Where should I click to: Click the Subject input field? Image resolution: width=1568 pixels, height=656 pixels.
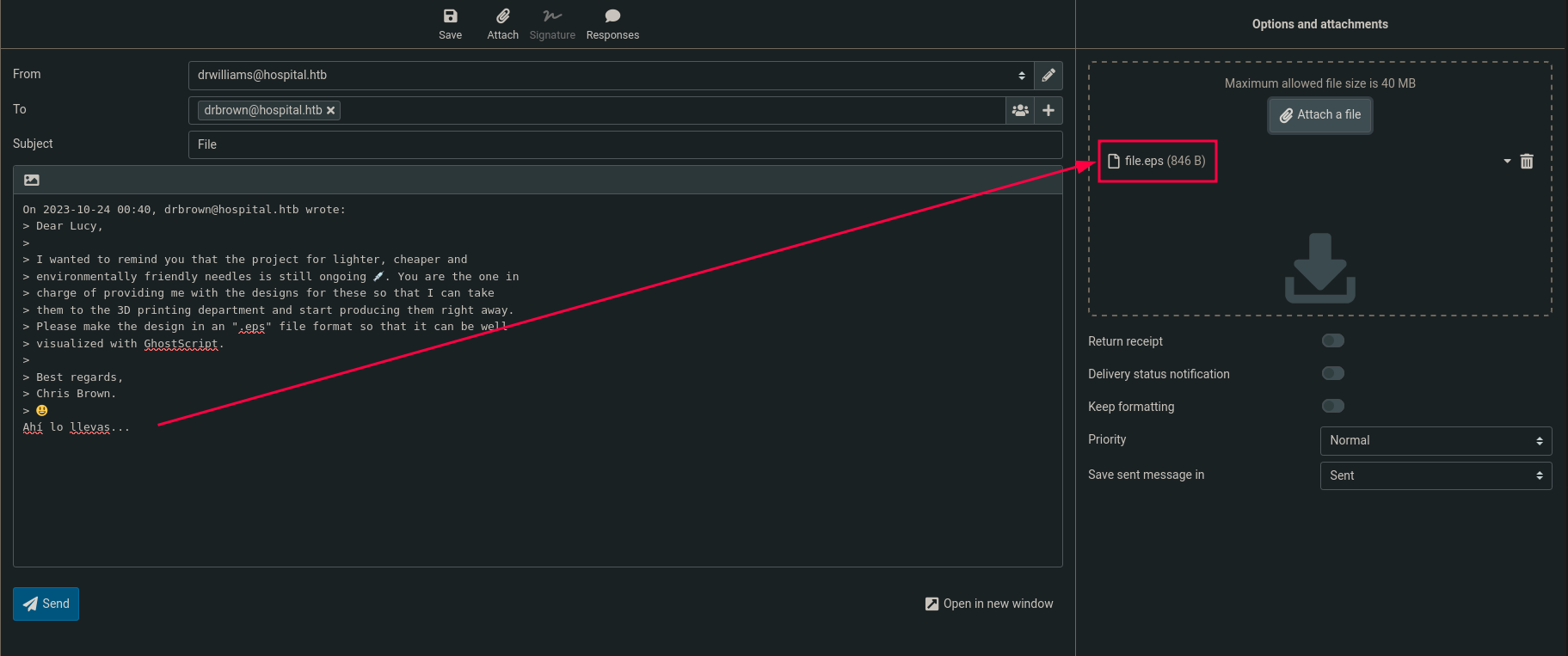624,144
